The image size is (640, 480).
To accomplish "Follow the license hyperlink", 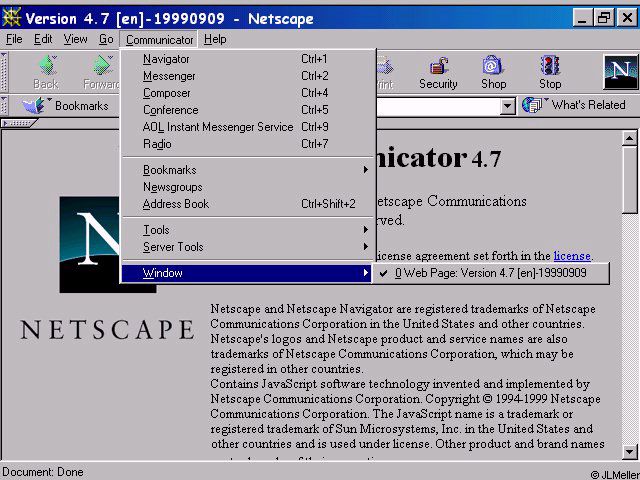I will pyautogui.click(x=572, y=256).
